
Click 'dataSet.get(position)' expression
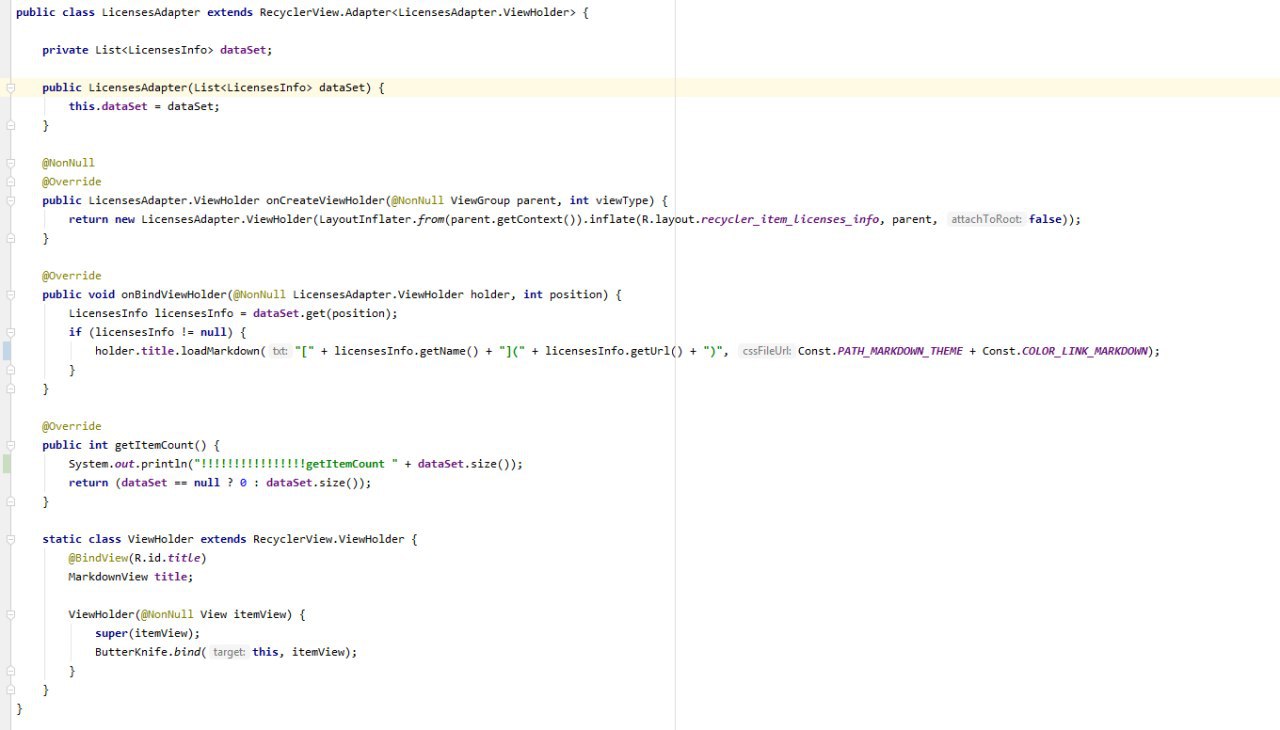pos(324,313)
